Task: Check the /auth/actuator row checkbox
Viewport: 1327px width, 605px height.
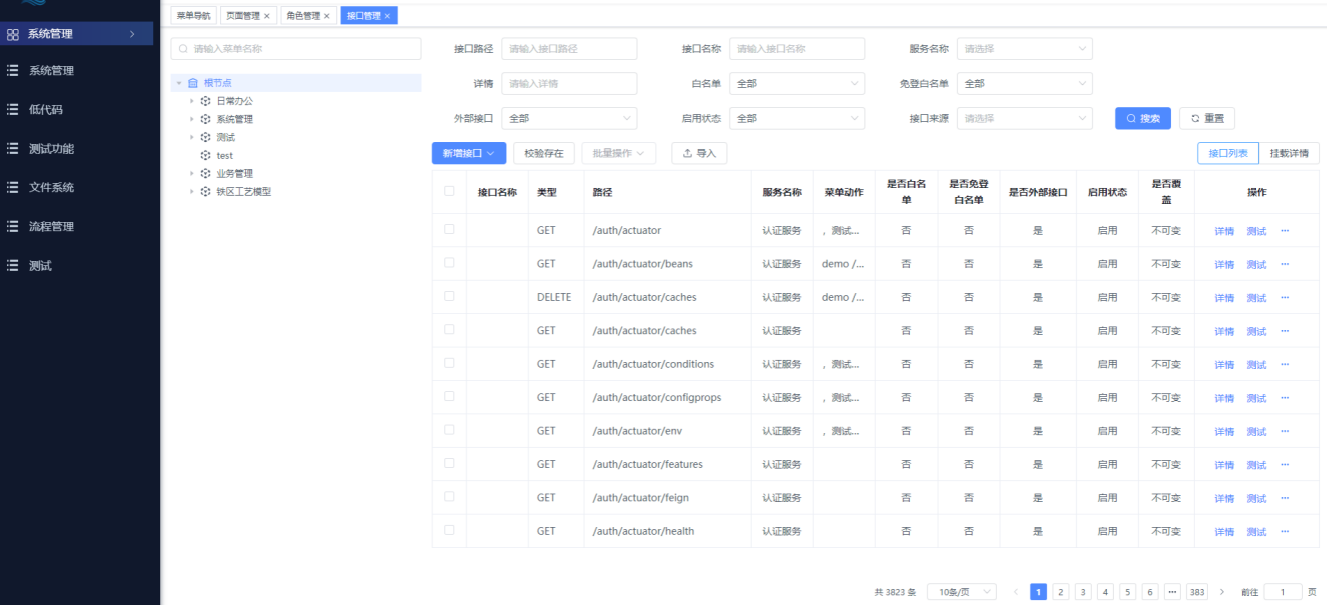Action: 449,230
